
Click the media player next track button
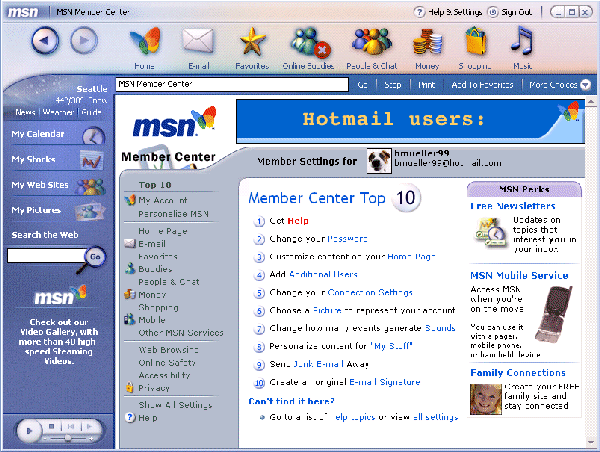pos(89,426)
